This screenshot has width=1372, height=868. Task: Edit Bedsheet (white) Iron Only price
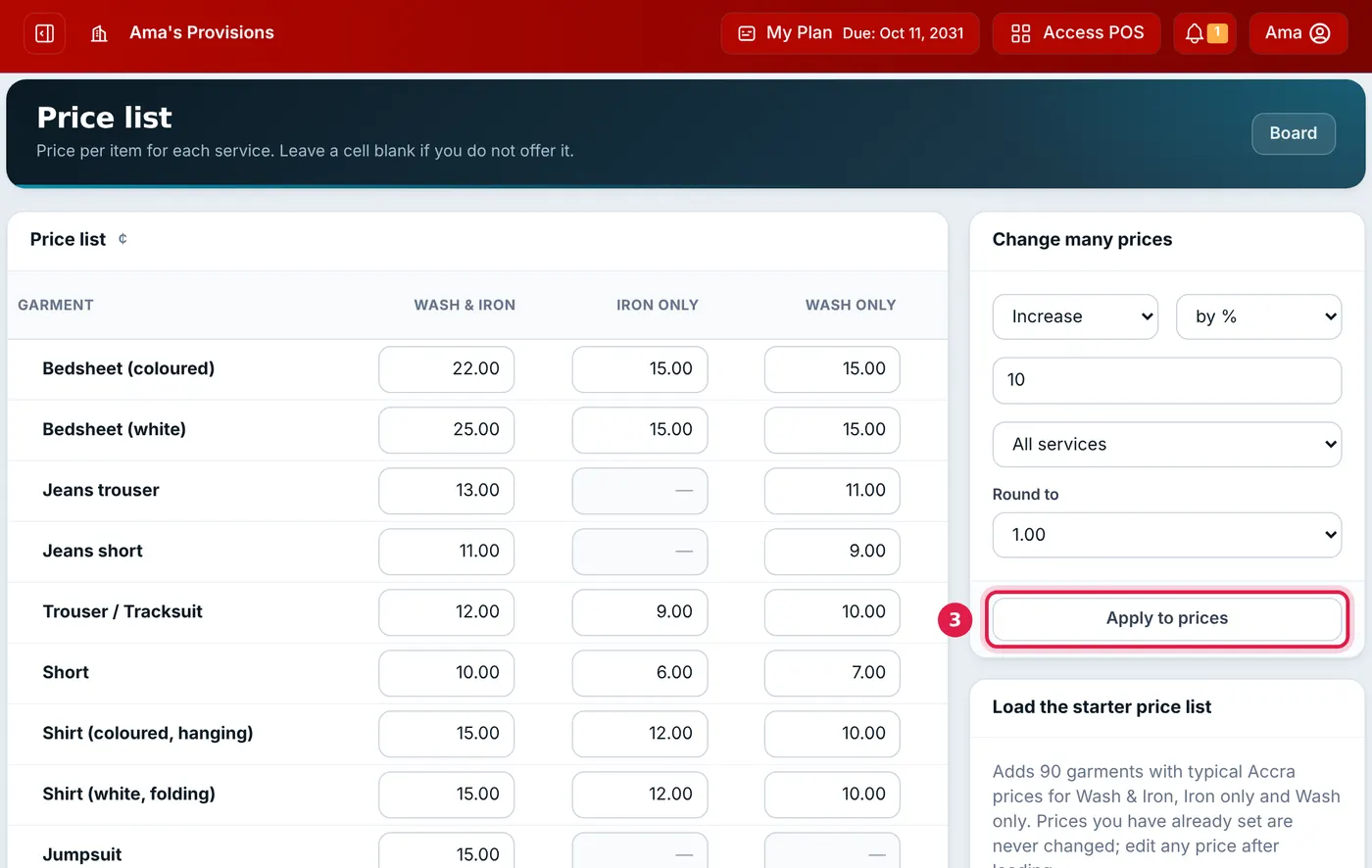coord(640,430)
